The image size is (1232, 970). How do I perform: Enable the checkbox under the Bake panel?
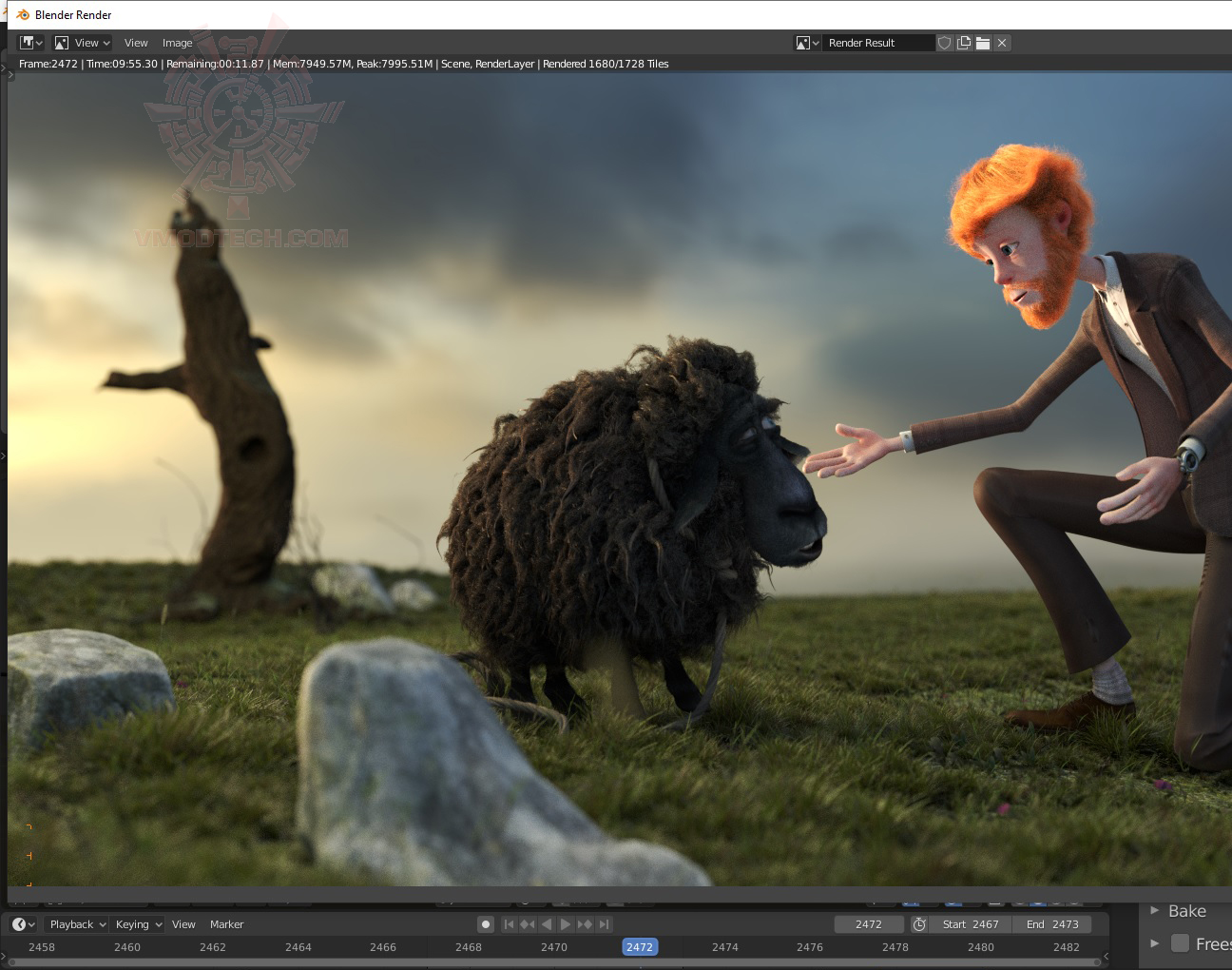click(1181, 943)
